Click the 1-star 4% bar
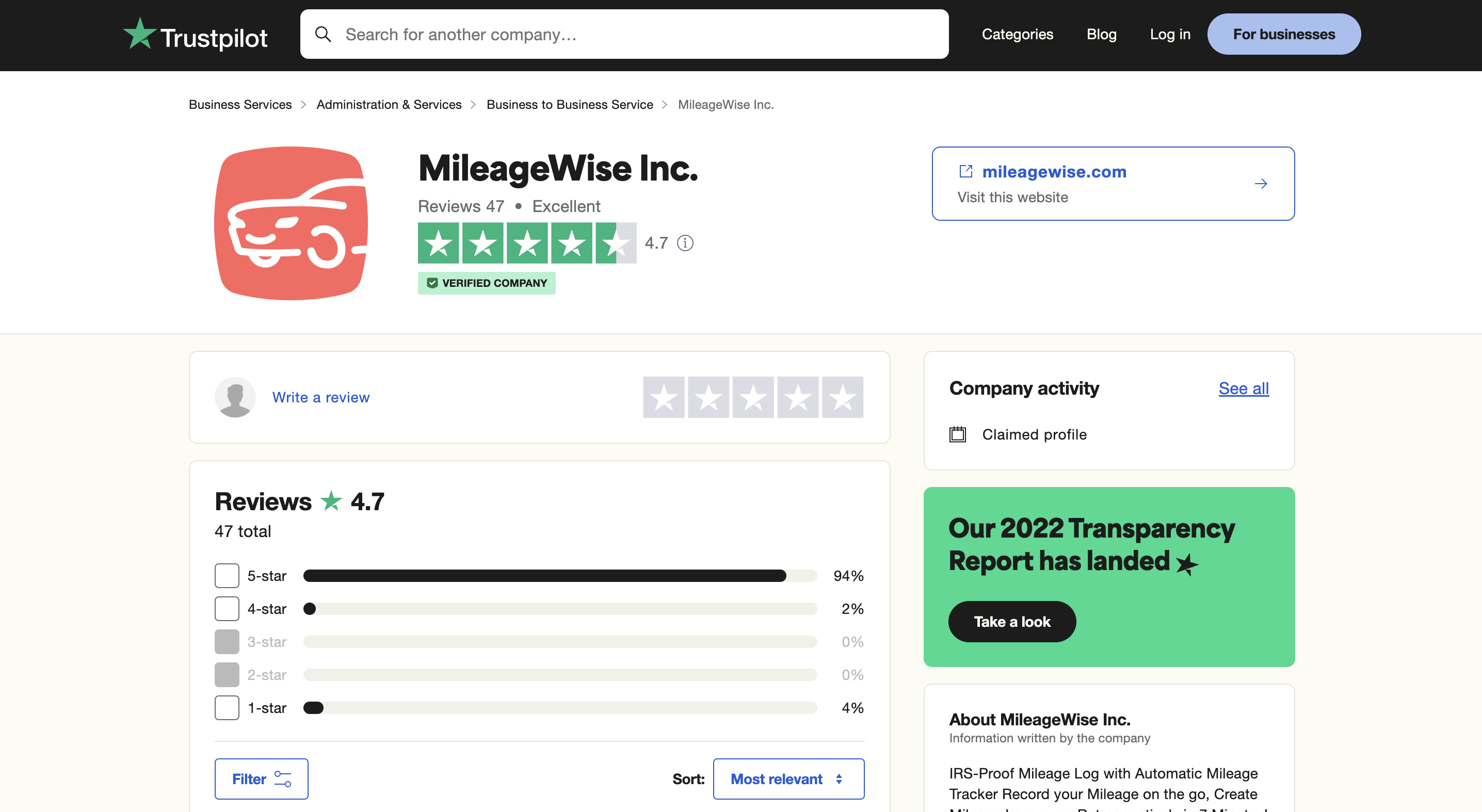The height and width of the screenshot is (812, 1482). pyautogui.click(x=560, y=708)
